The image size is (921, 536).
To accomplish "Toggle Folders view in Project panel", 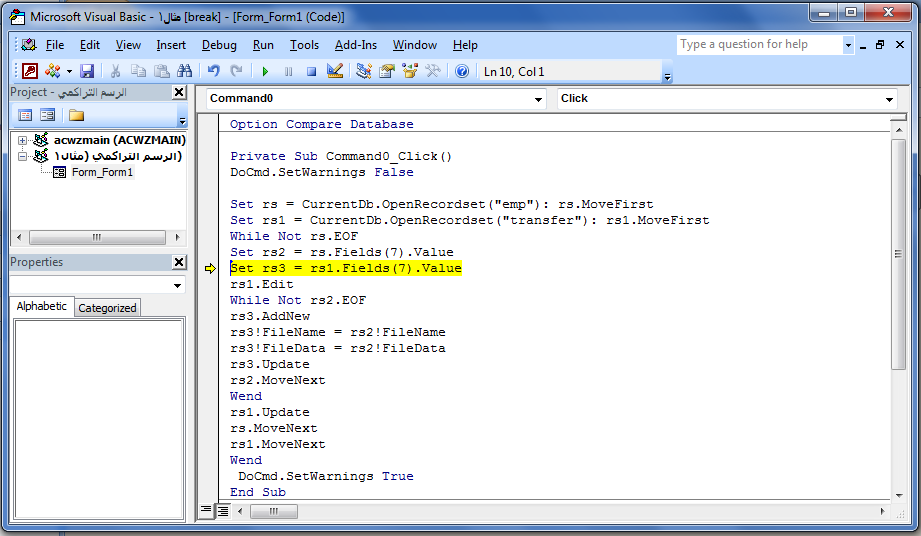I will pos(76,115).
